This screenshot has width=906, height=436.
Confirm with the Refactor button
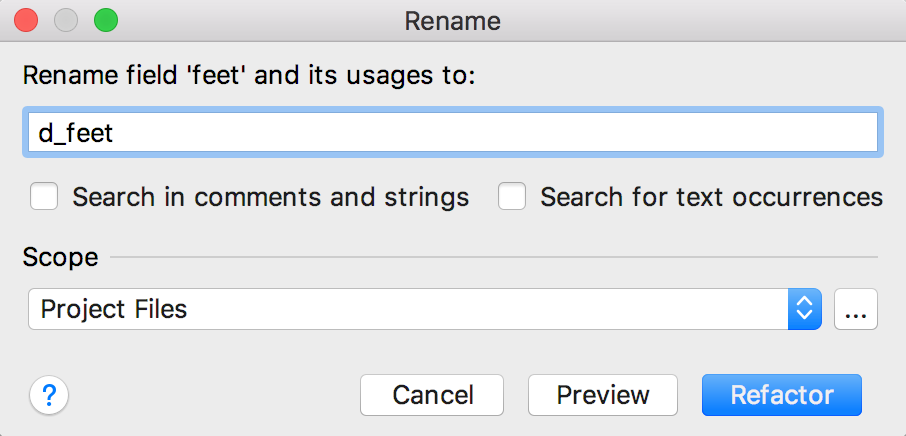pos(782,395)
